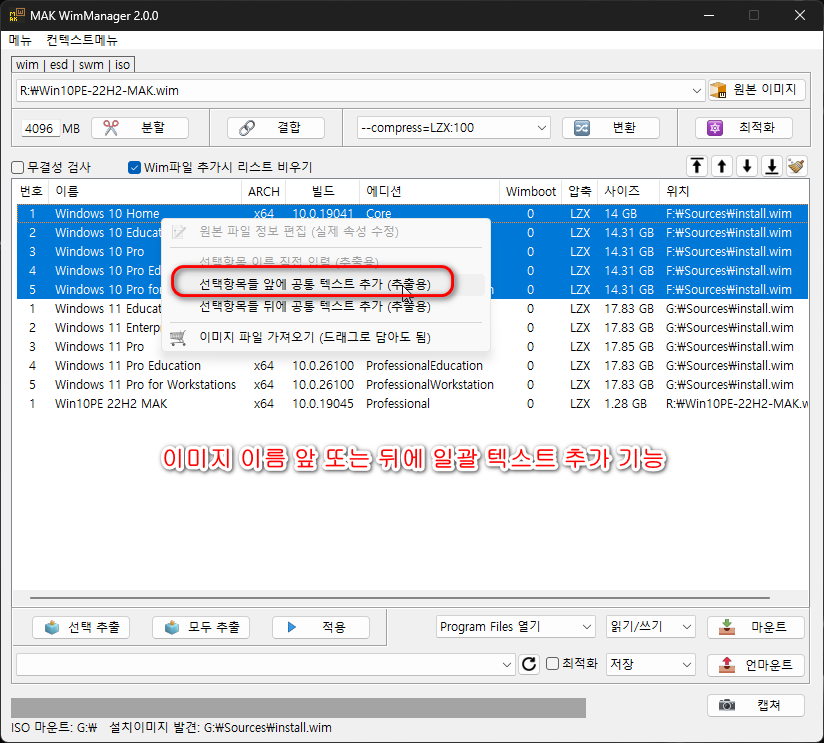Click the 언마운트 unmount button

click(x=756, y=665)
